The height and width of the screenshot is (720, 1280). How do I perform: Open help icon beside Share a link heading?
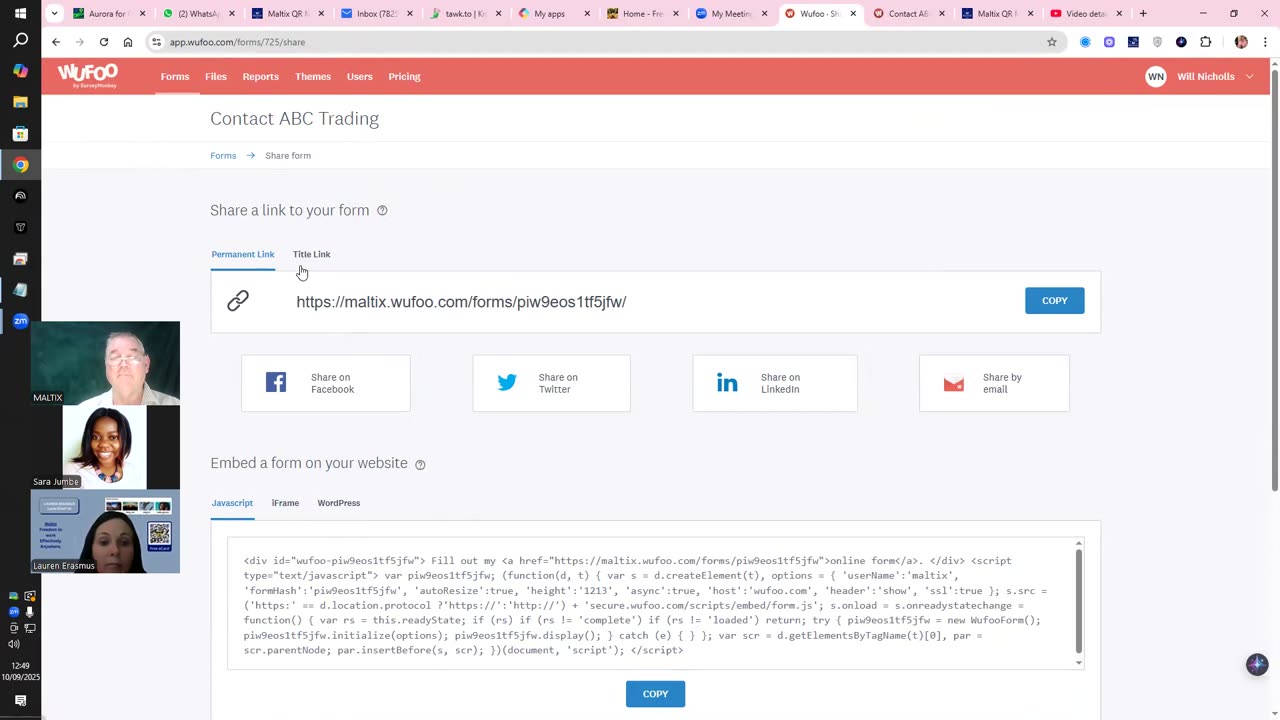[x=382, y=210]
